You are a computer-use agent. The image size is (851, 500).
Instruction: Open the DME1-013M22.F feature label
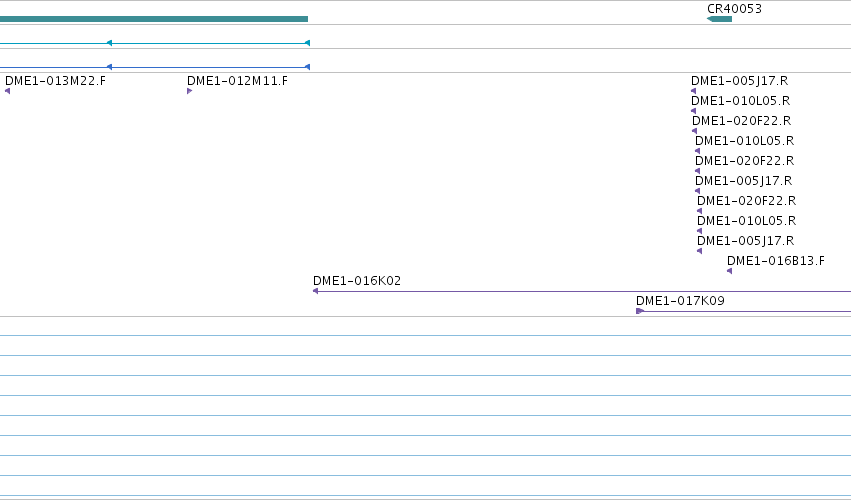coord(55,81)
